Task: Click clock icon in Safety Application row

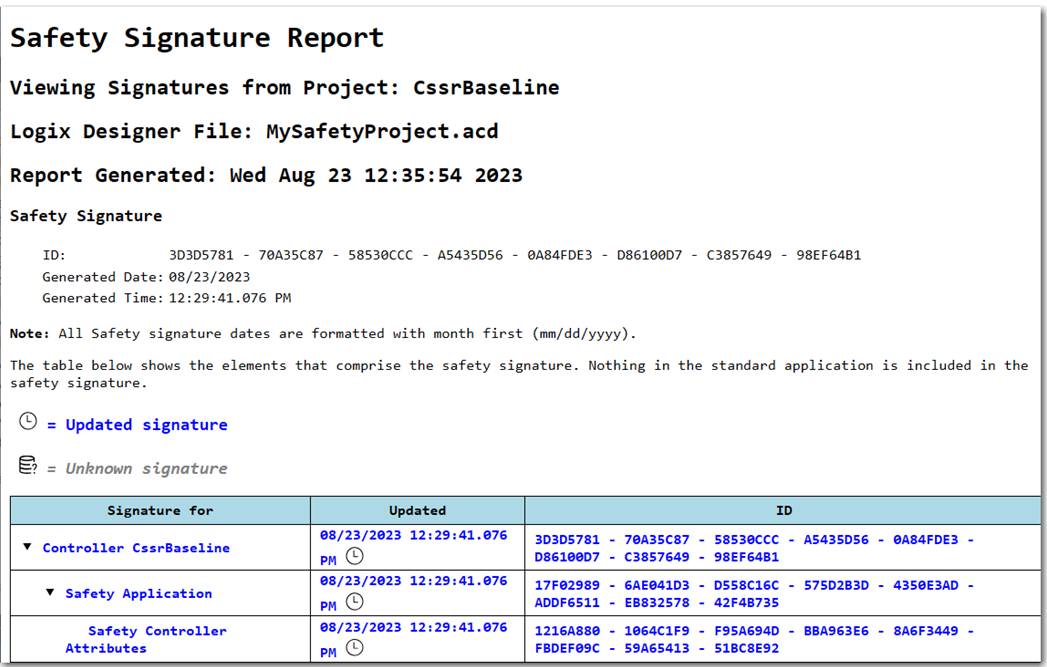Action: [354, 602]
